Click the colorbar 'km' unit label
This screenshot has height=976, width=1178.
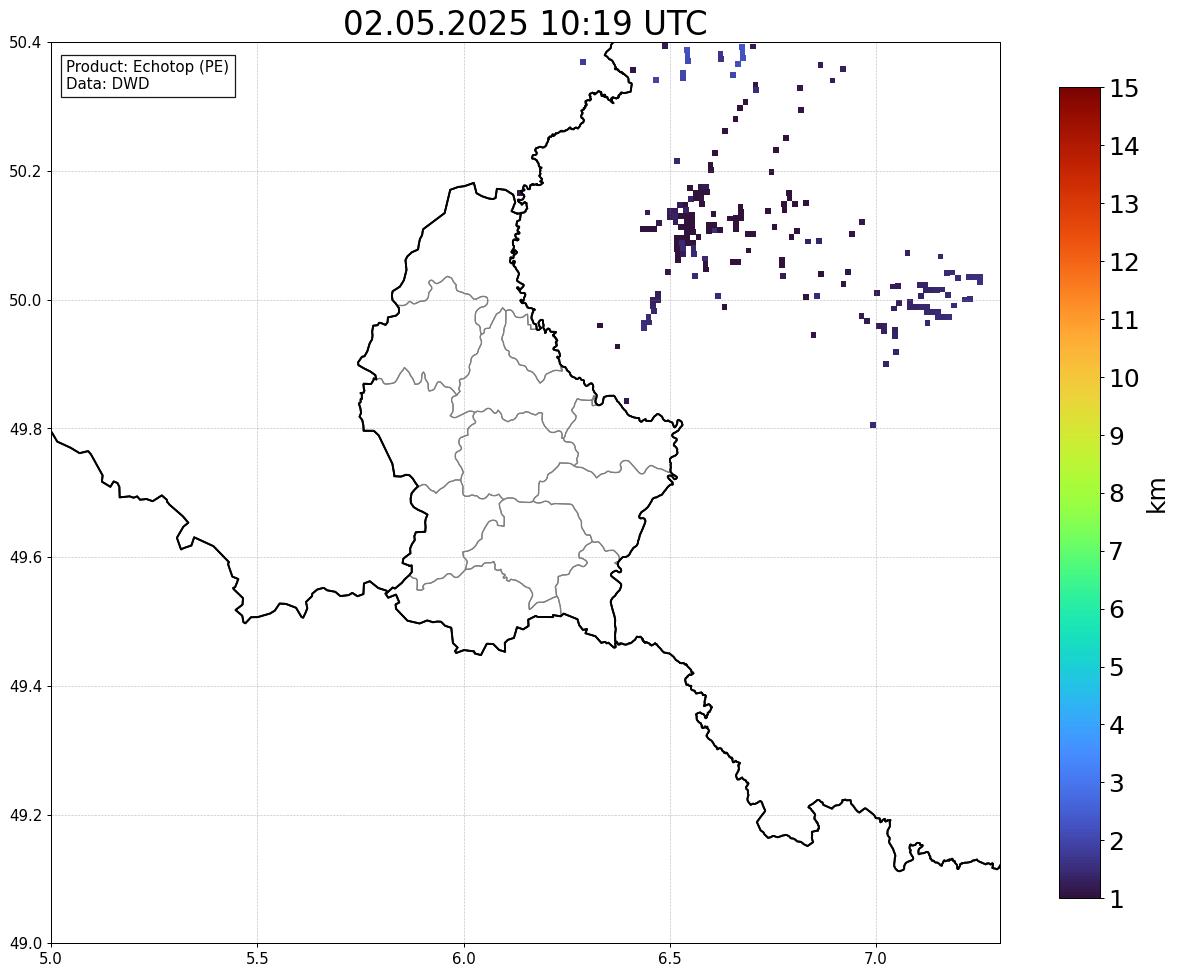point(1156,495)
